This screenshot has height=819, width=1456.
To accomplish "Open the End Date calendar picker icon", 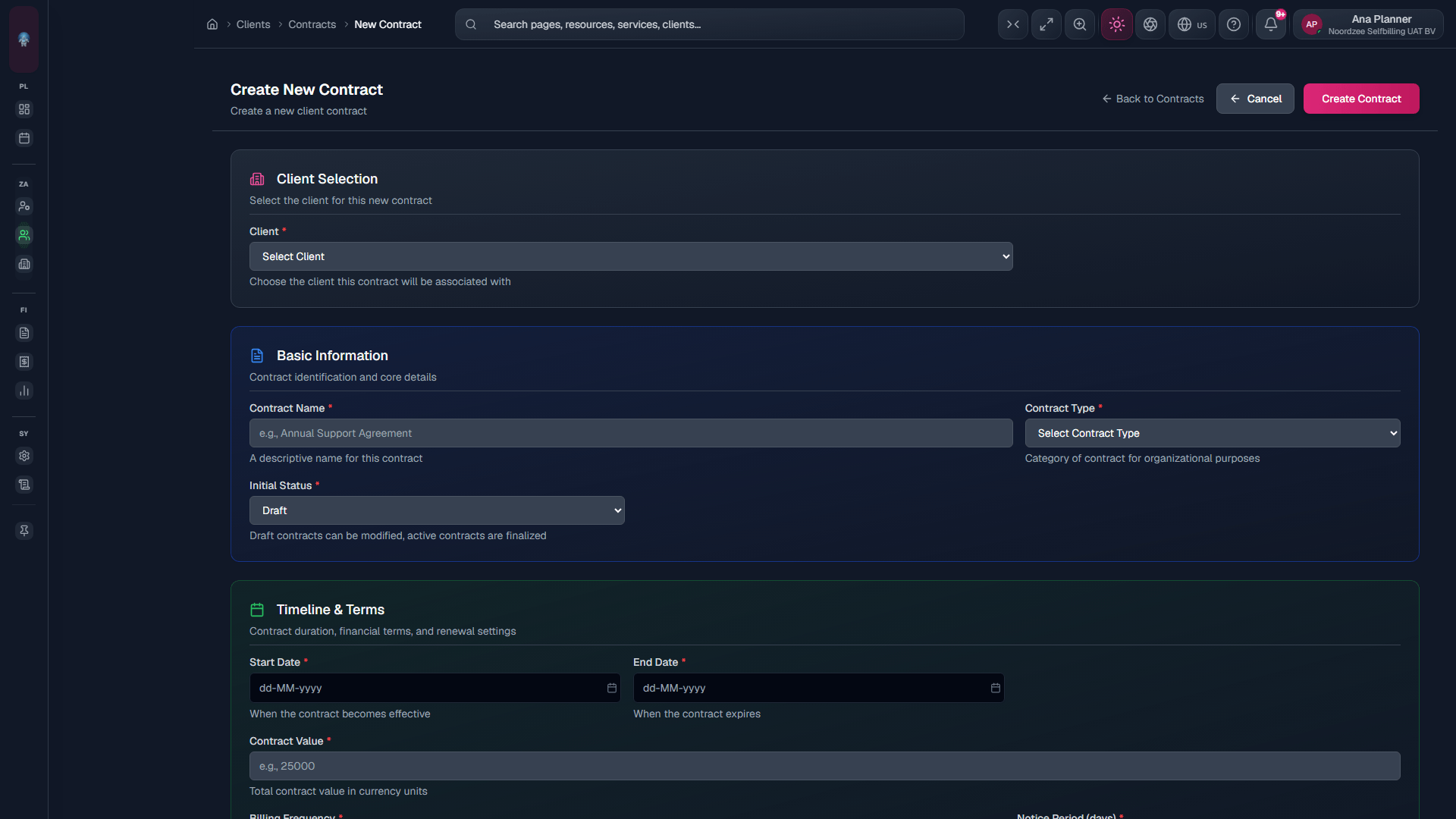I will coord(996,688).
